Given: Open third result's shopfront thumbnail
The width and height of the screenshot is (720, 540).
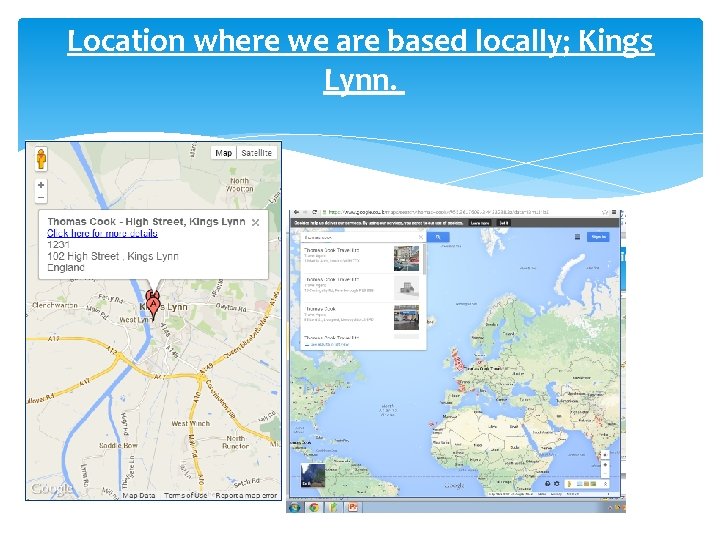Looking at the screenshot, I should point(406,317).
